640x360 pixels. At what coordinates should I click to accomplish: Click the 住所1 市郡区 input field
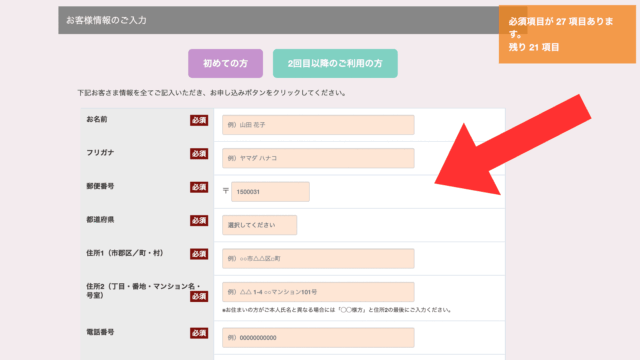click(318, 259)
